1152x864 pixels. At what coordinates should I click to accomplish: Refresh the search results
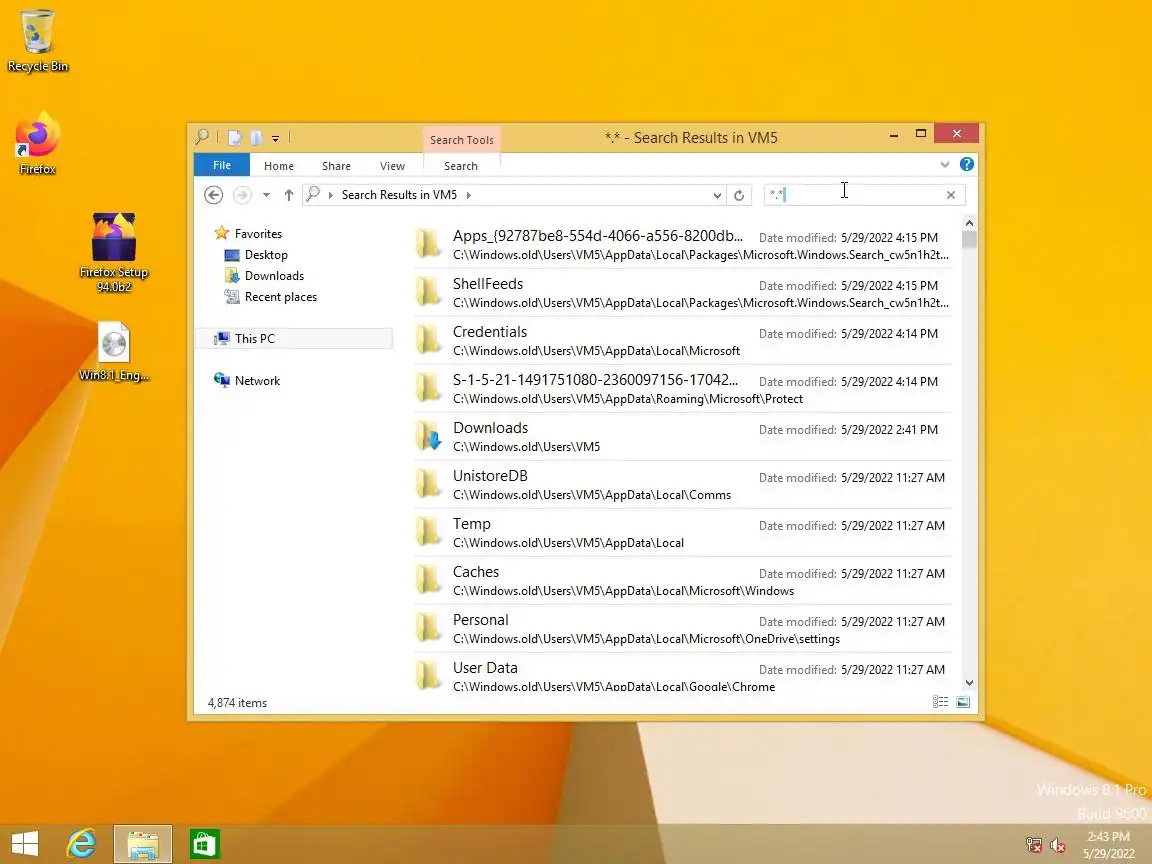(x=739, y=195)
